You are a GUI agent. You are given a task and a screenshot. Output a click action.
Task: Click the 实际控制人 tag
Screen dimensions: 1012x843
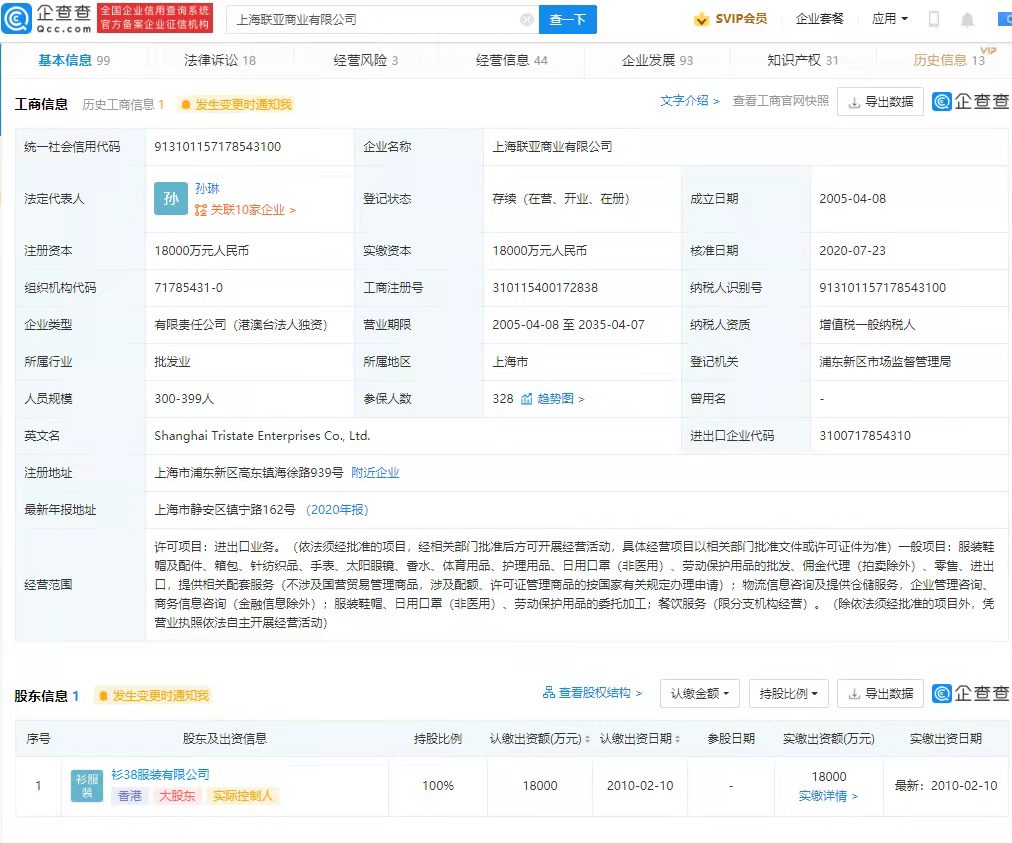coord(243,796)
